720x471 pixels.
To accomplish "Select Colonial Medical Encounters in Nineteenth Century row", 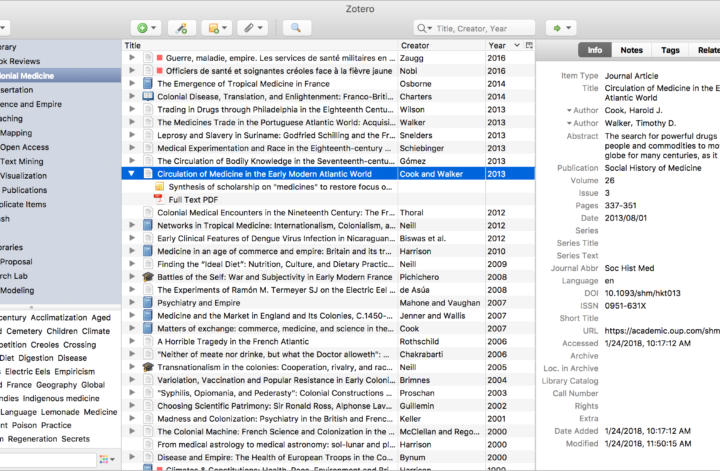I will click(x=328, y=213).
